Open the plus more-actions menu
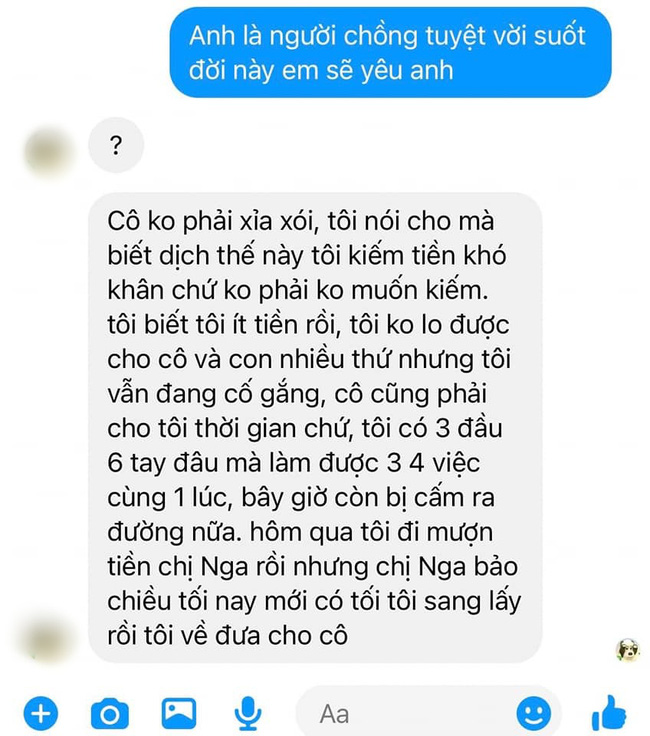650x736 pixels. click(x=41, y=714)
